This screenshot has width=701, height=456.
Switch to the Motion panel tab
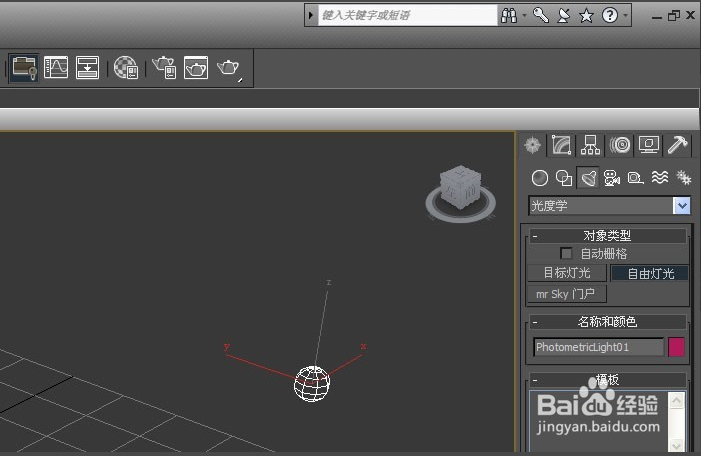(x=620, y=145)
